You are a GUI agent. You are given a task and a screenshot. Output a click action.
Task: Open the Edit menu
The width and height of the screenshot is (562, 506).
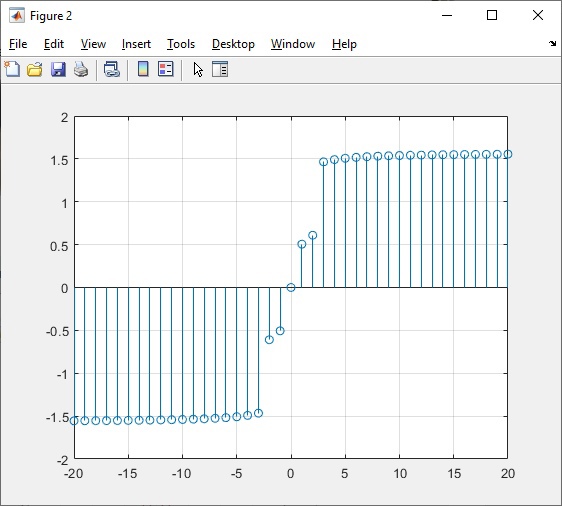[x=54, y=44]
